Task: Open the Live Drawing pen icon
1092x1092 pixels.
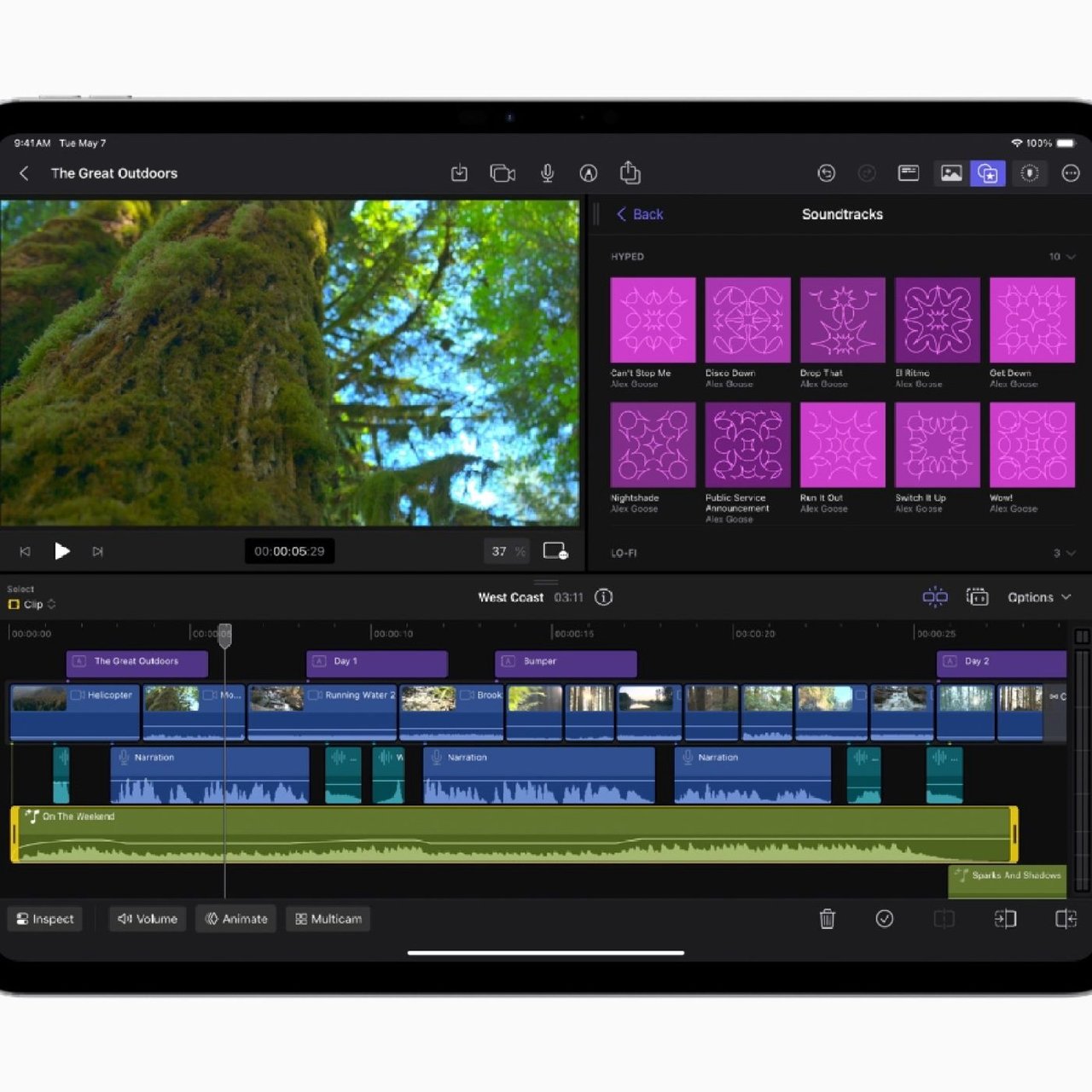Action: [589, 173]
